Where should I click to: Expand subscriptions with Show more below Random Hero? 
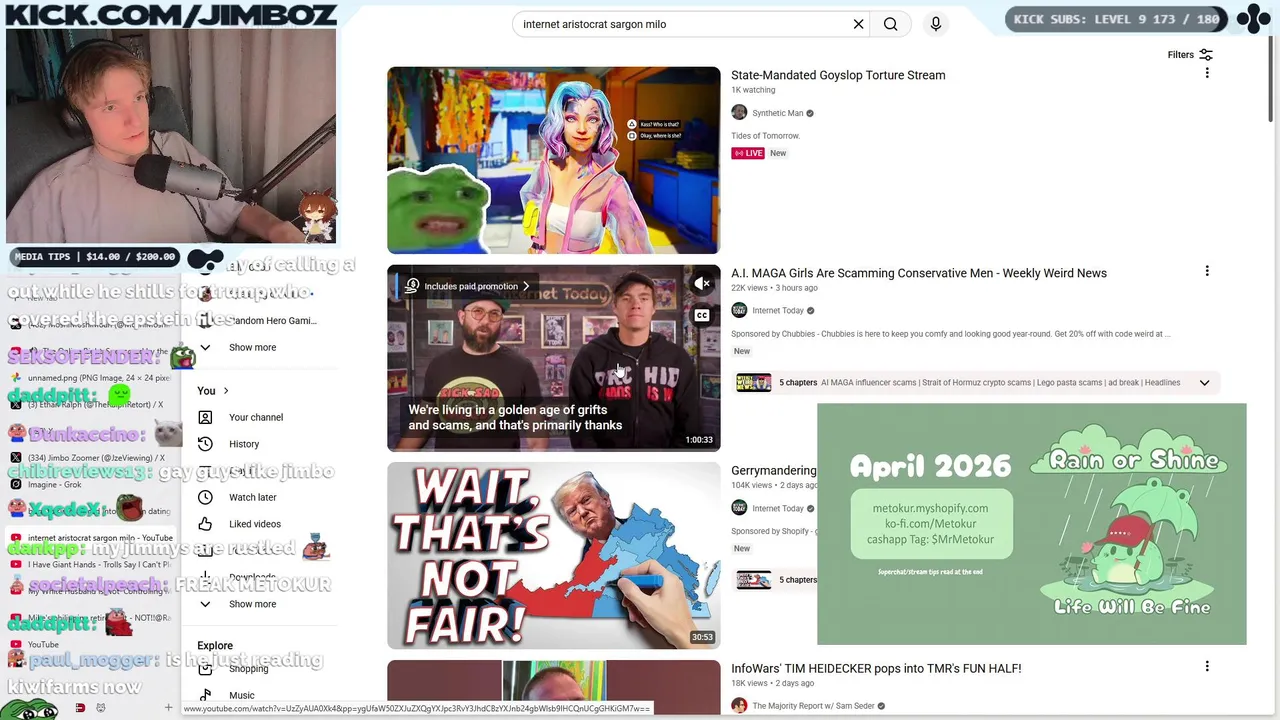(x=252, y=347)
